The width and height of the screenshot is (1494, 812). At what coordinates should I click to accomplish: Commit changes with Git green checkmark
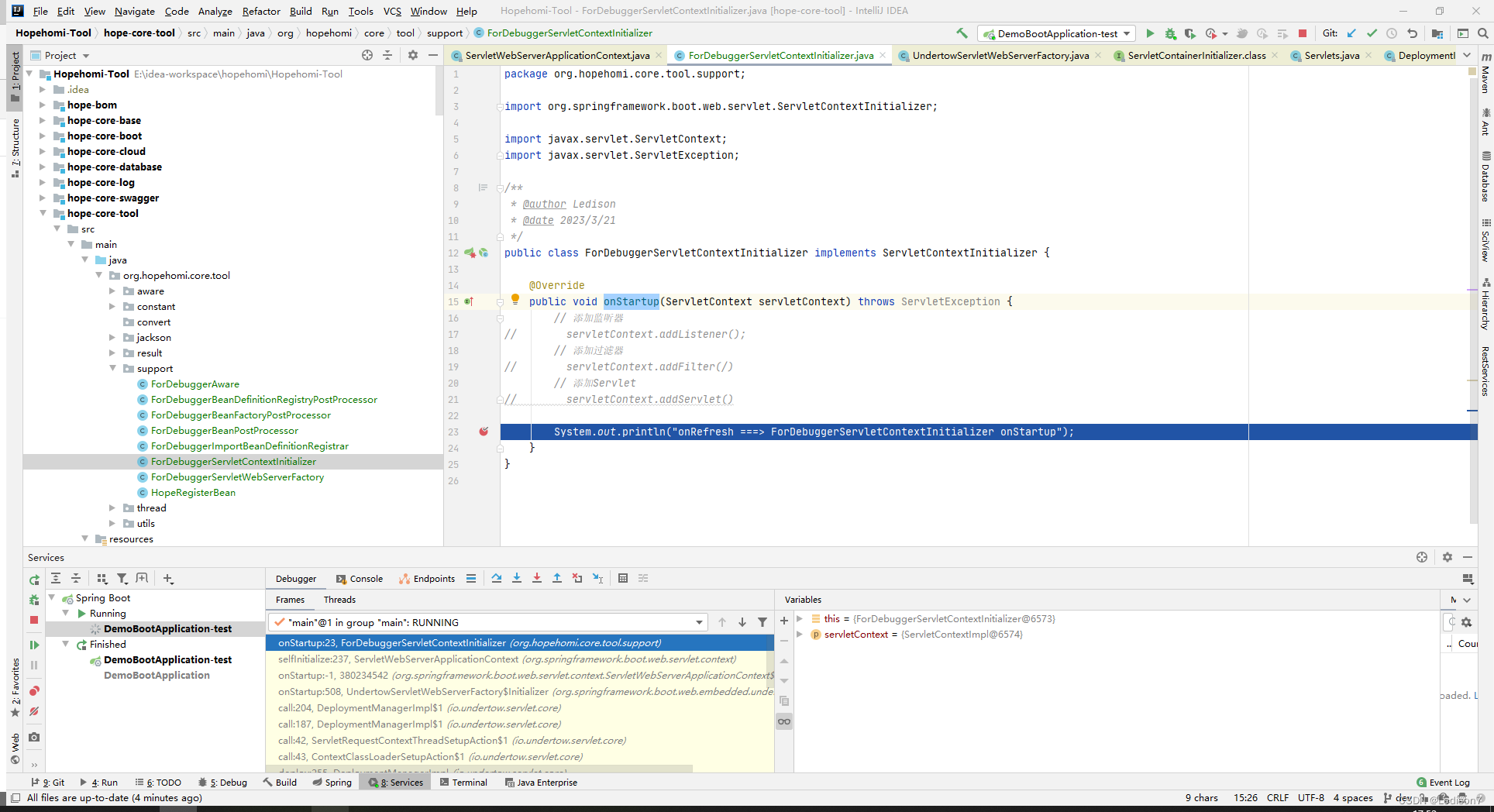click(x=1372, y=33)
